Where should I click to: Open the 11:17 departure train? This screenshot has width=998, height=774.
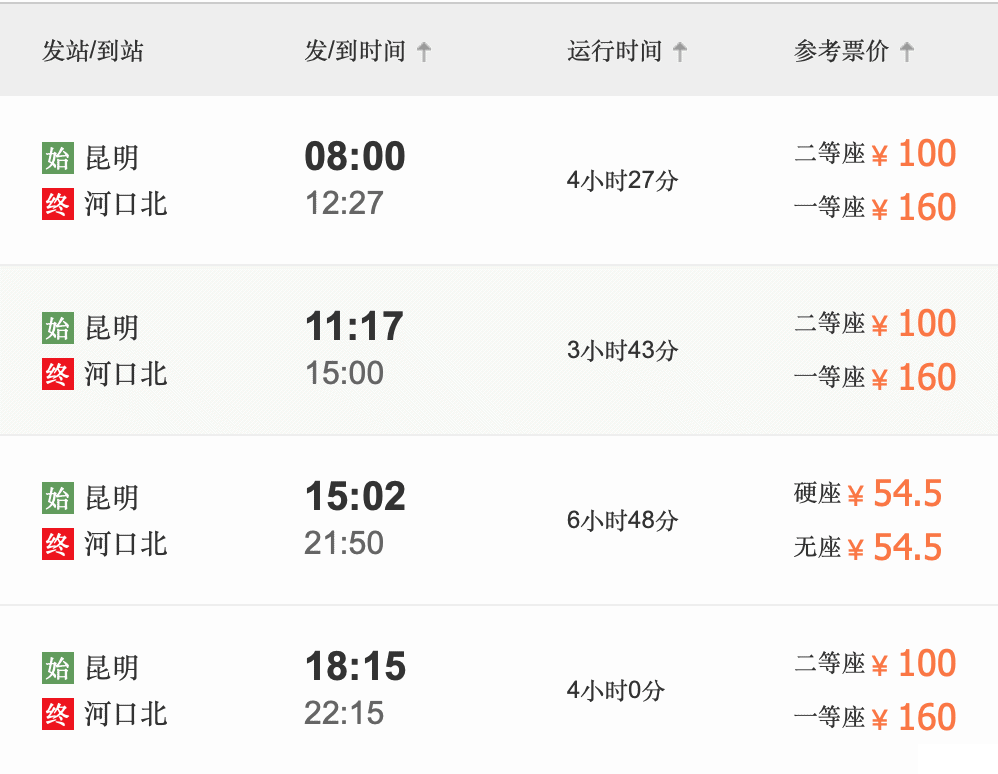pos(499,350)
